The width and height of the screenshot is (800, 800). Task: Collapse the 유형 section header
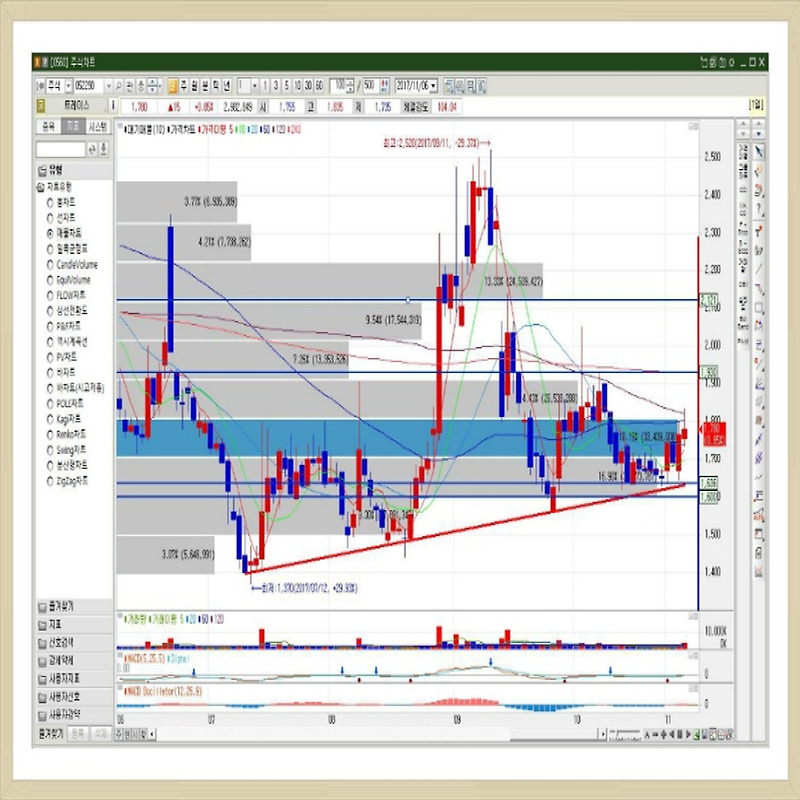74,170
